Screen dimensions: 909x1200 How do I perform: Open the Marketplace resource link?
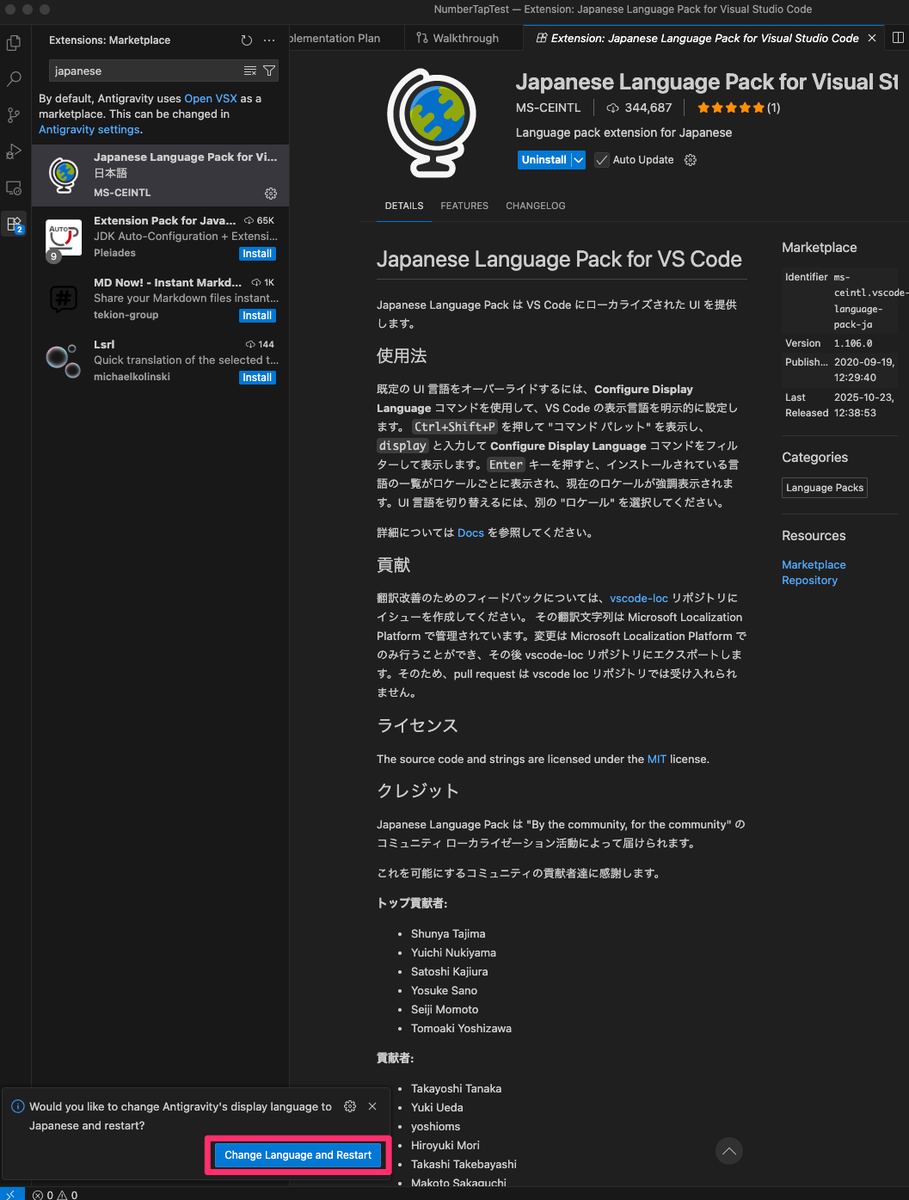click(x=814, y=565)
